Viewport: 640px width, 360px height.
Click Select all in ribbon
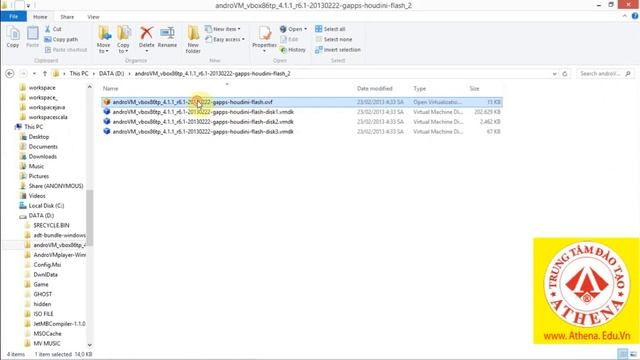[330, 29]
